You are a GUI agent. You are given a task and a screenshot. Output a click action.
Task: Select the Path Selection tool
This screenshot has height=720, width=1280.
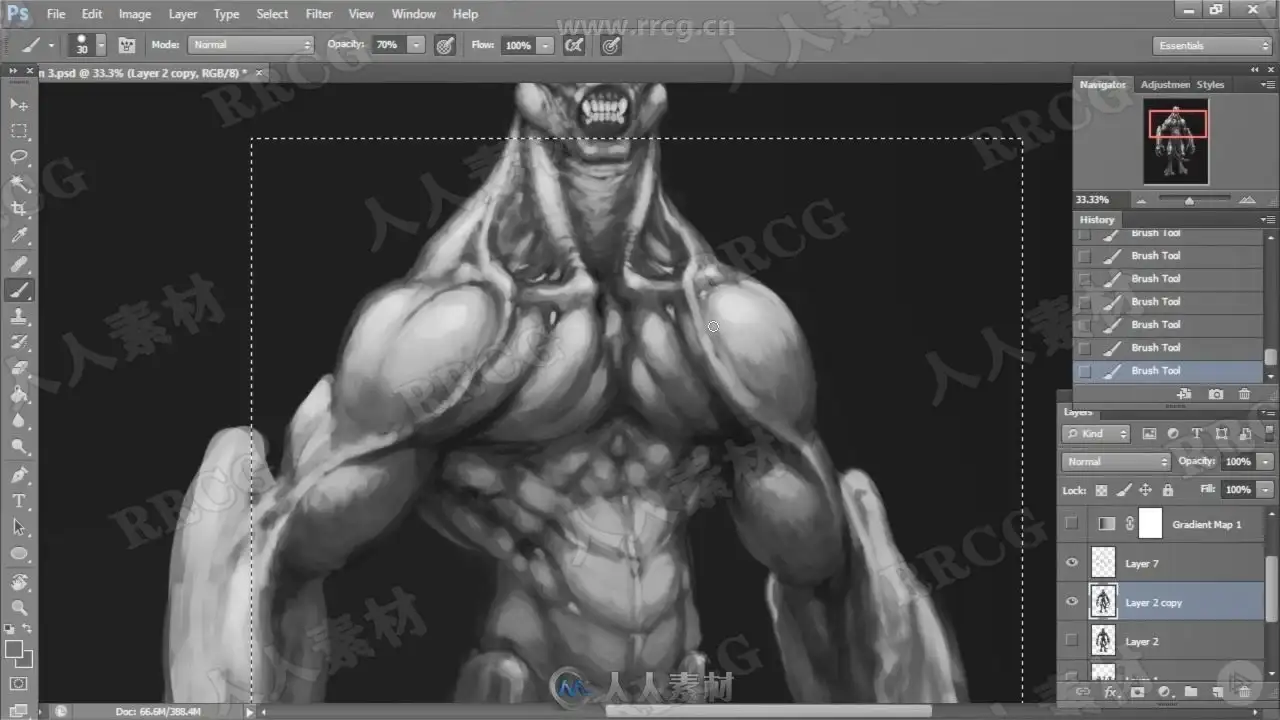tap(19, 527)
